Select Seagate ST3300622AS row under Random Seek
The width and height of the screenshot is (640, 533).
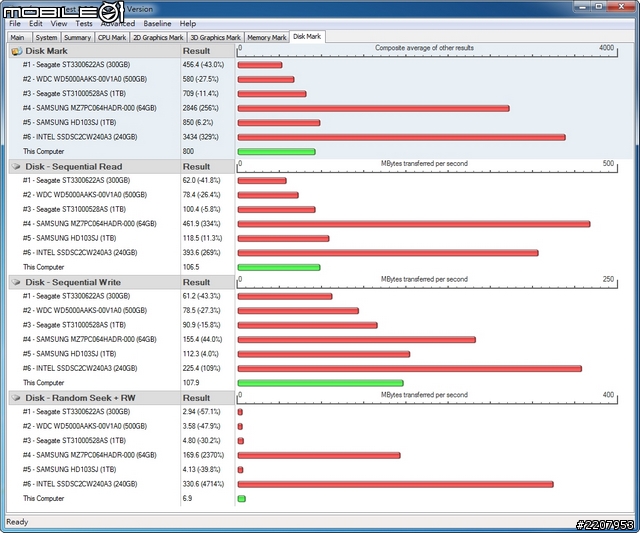click(76, 411)
